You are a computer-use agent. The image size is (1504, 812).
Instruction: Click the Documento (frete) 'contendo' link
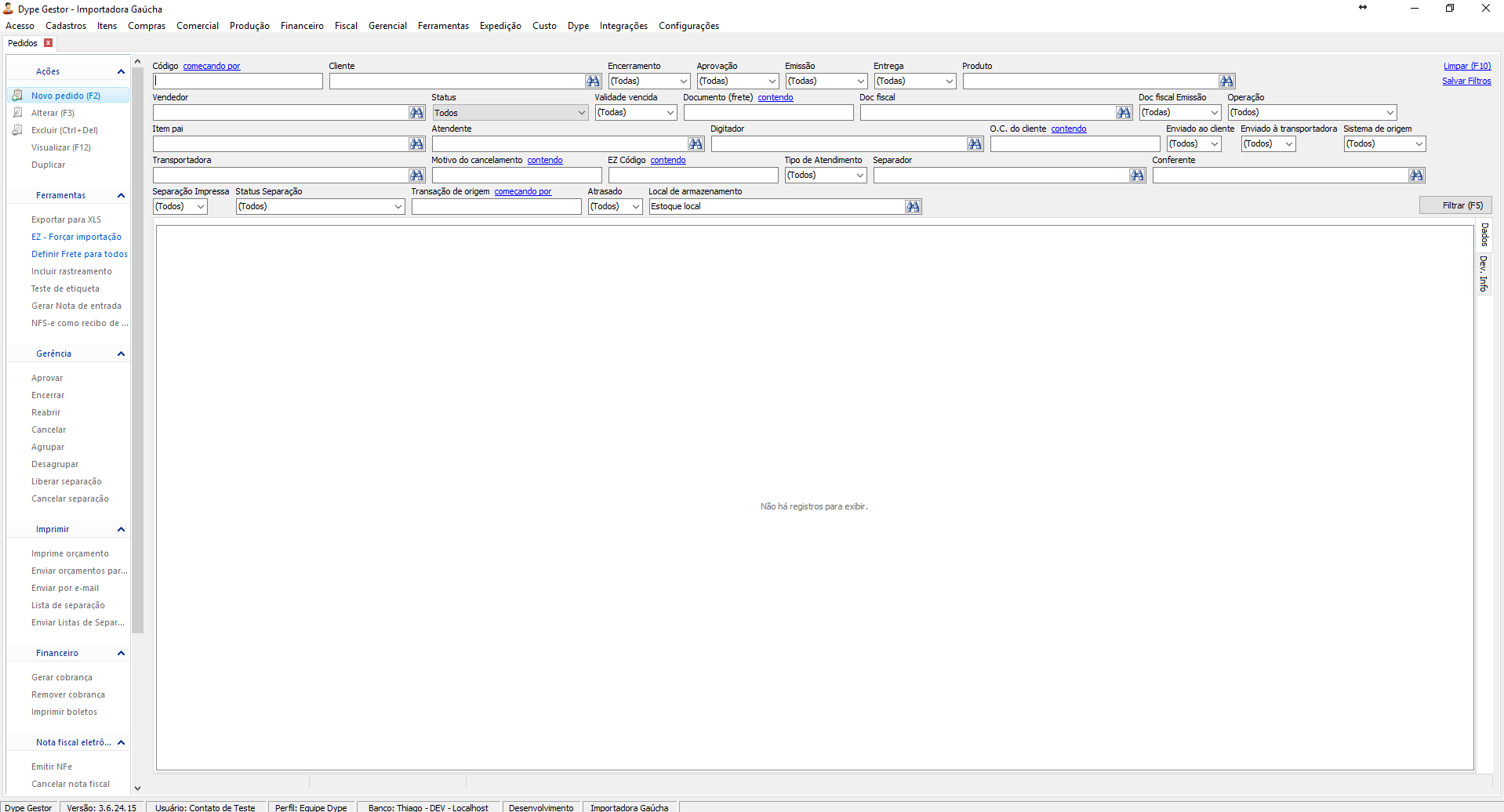(x=776, y=97)
